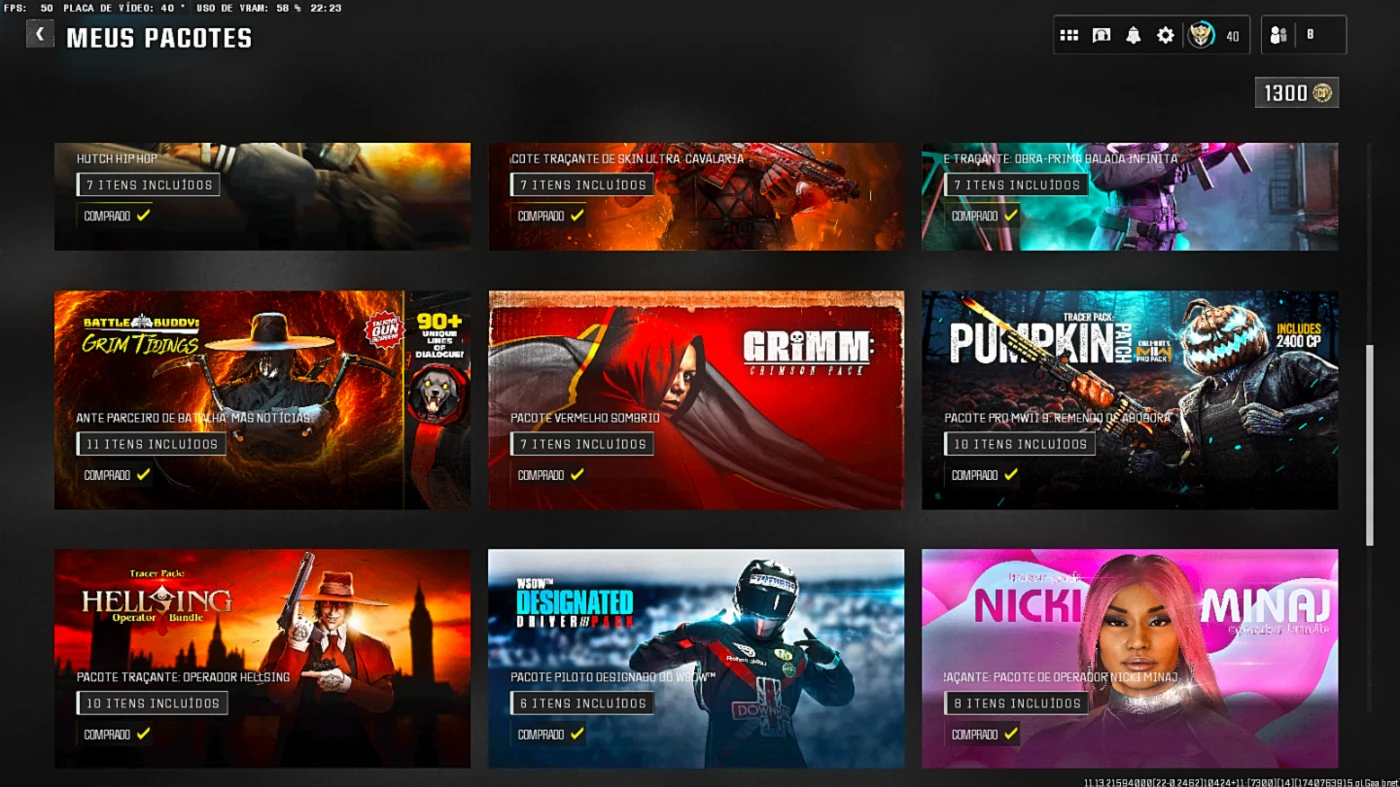This screenshot has height=787, width=1400.
Task: Open notifications bell icon
Action: [1133, 36]
